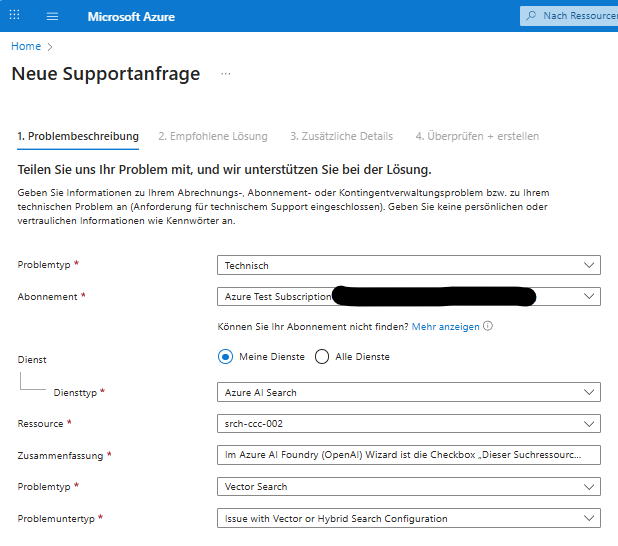Expand the top Problemtyp dropdown showing Technisch

(408, 265)
